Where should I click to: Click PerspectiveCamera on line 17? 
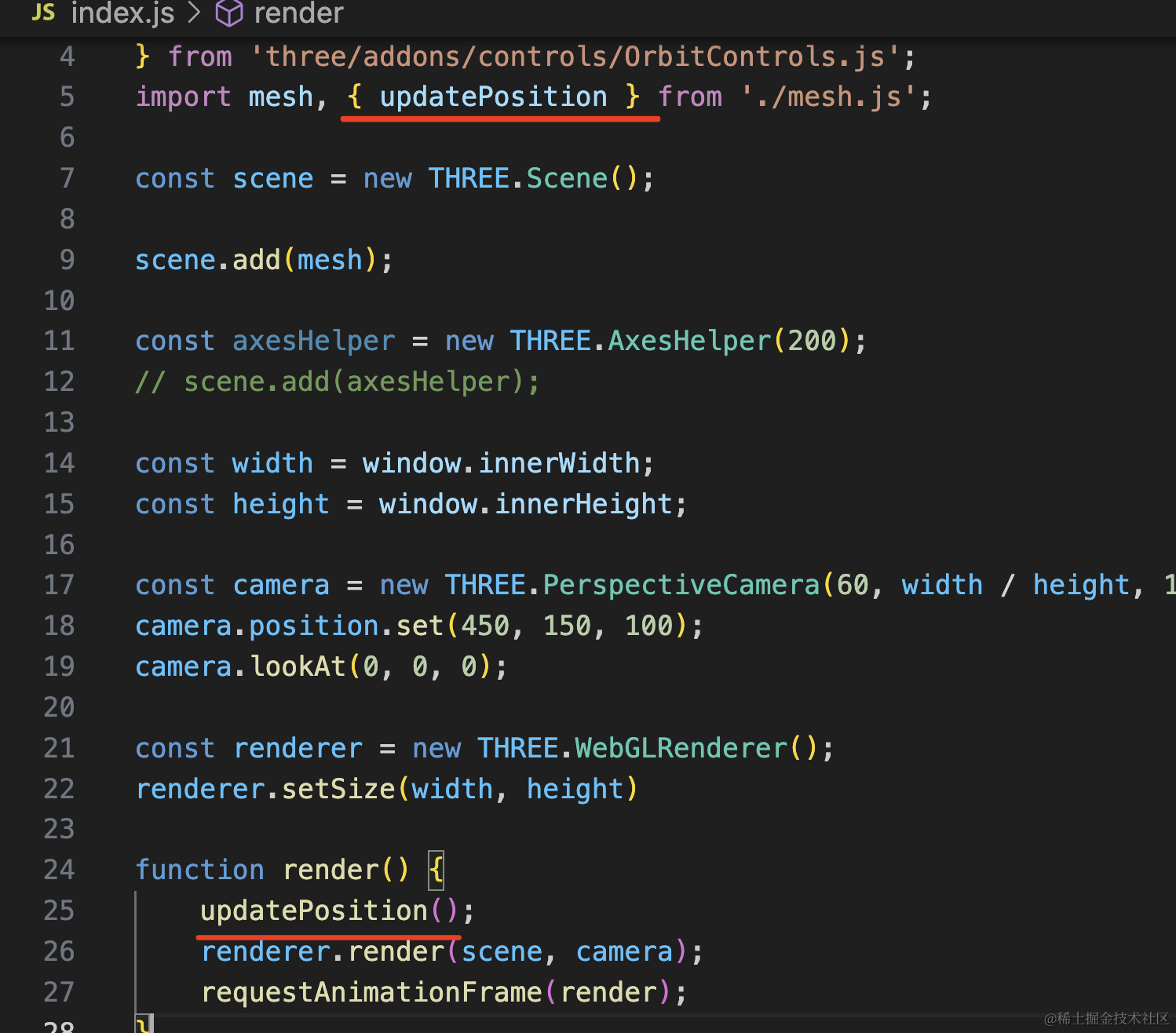pos(681,585)
